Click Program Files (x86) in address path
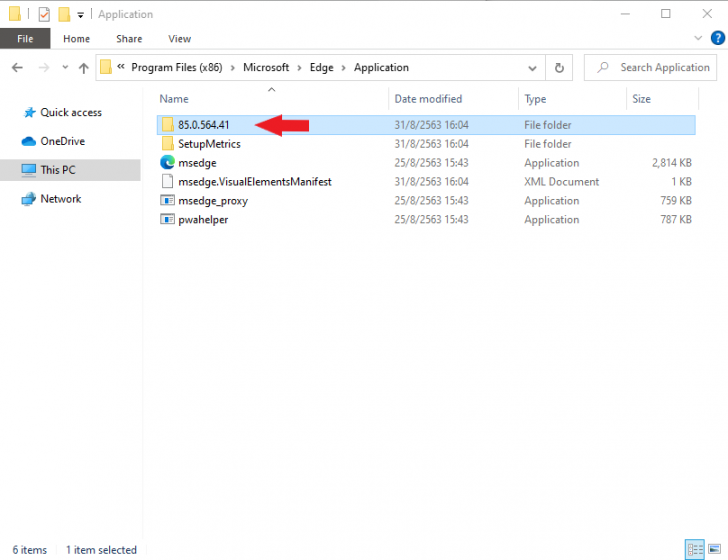The width and height of the screenshot is (728, 560). click(176, 67)
